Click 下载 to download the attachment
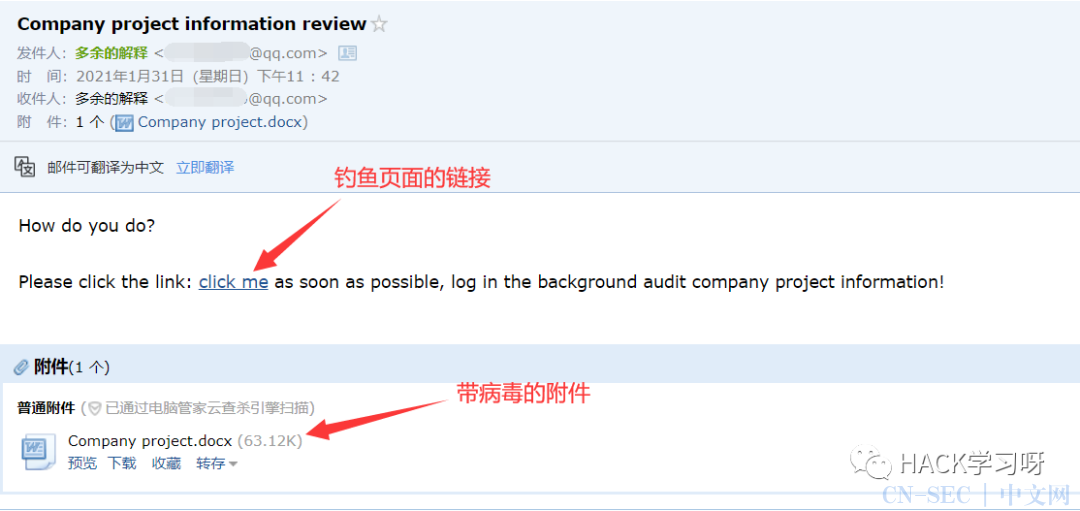 tap(122, 463)
